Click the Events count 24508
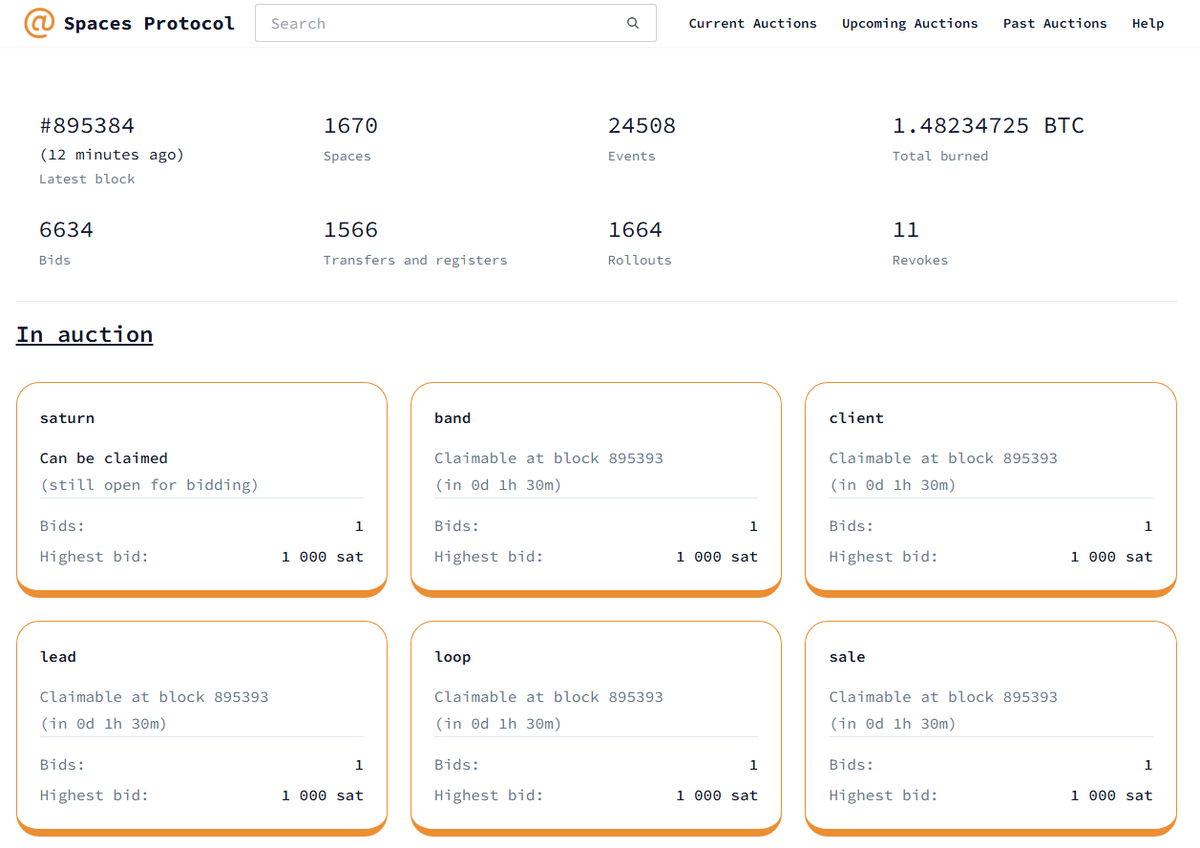This screenshot has width=1200, height=848. tap(641, 125)
